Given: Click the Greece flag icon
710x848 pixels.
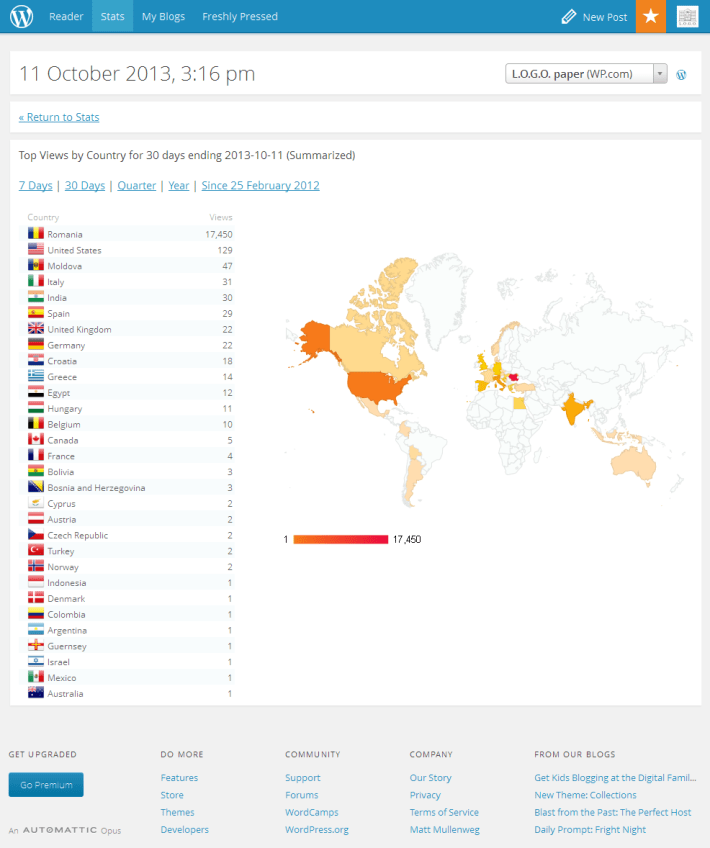Looking at the screenshot, I should (36, 376).
